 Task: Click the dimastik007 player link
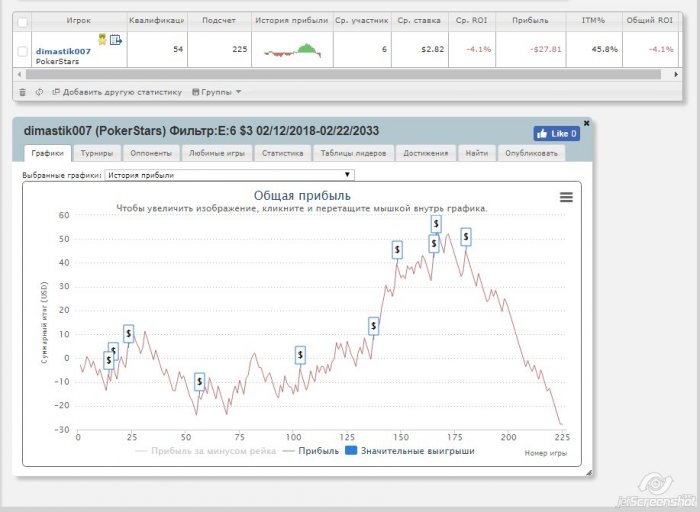click(63, 51)
